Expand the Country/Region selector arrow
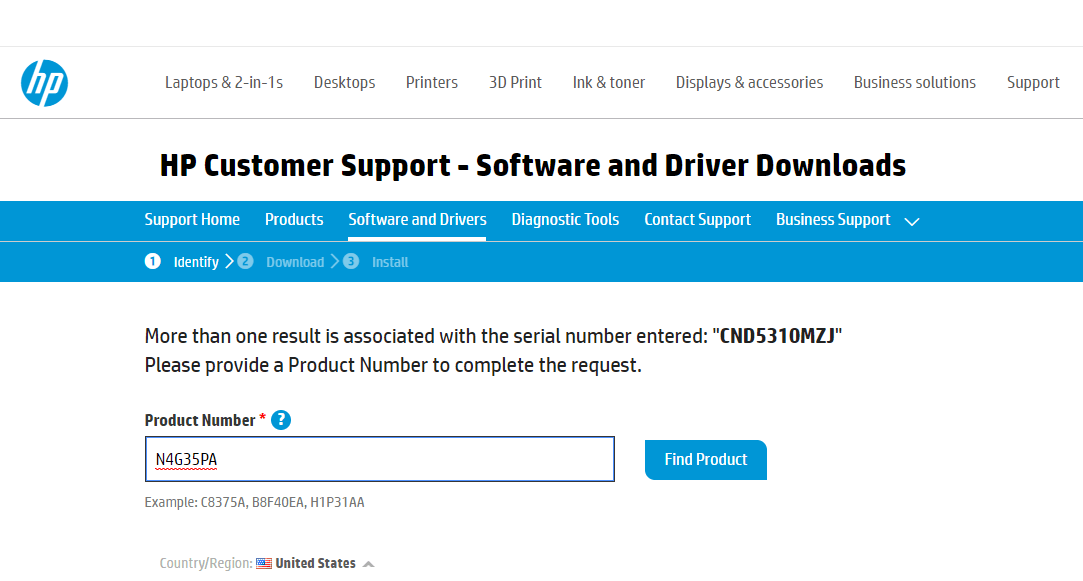This screenshot has width=1083, height=581. click(x=368, y=564)
